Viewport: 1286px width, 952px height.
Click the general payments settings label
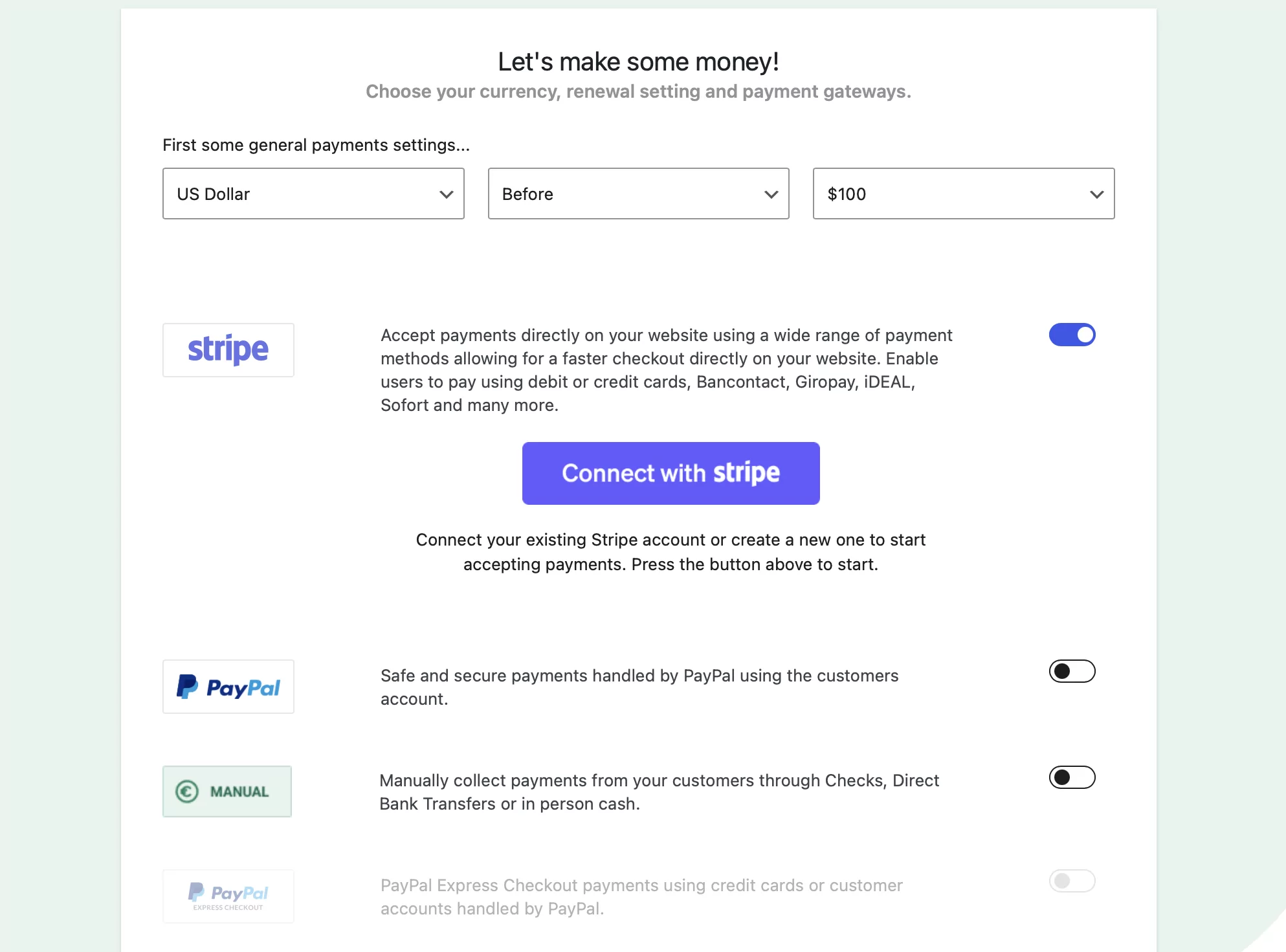tap(316, 145)
